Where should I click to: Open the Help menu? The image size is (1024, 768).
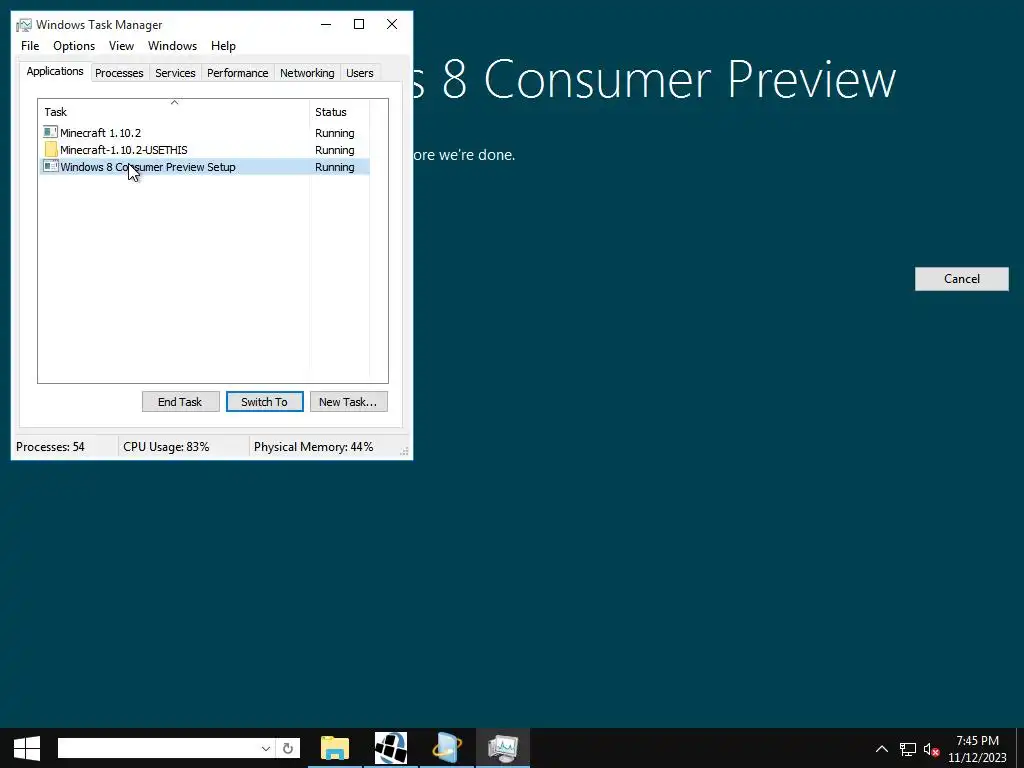[x=223, y=46]
